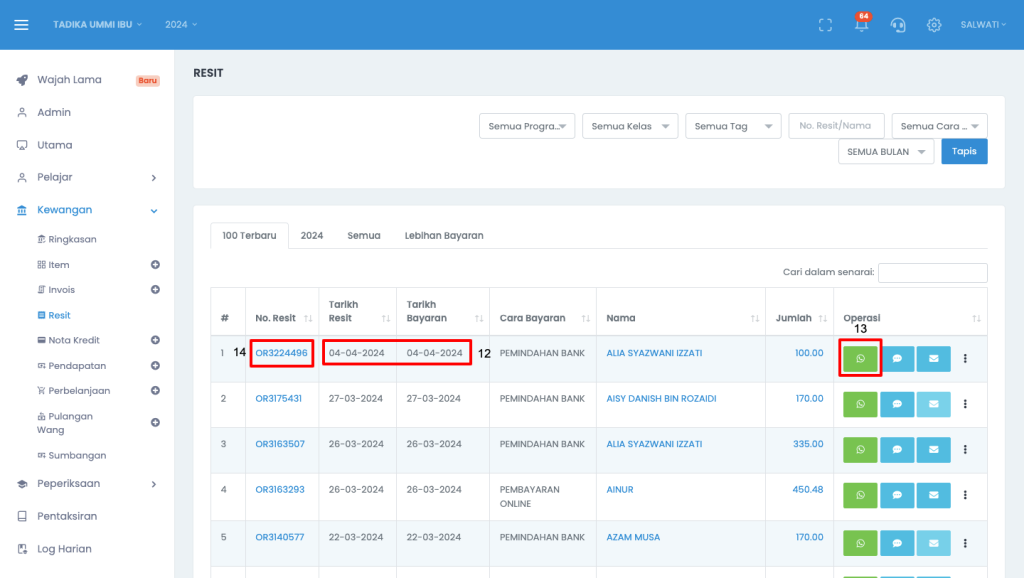Click email icon for AISY DANISH row

click(933, 404)
